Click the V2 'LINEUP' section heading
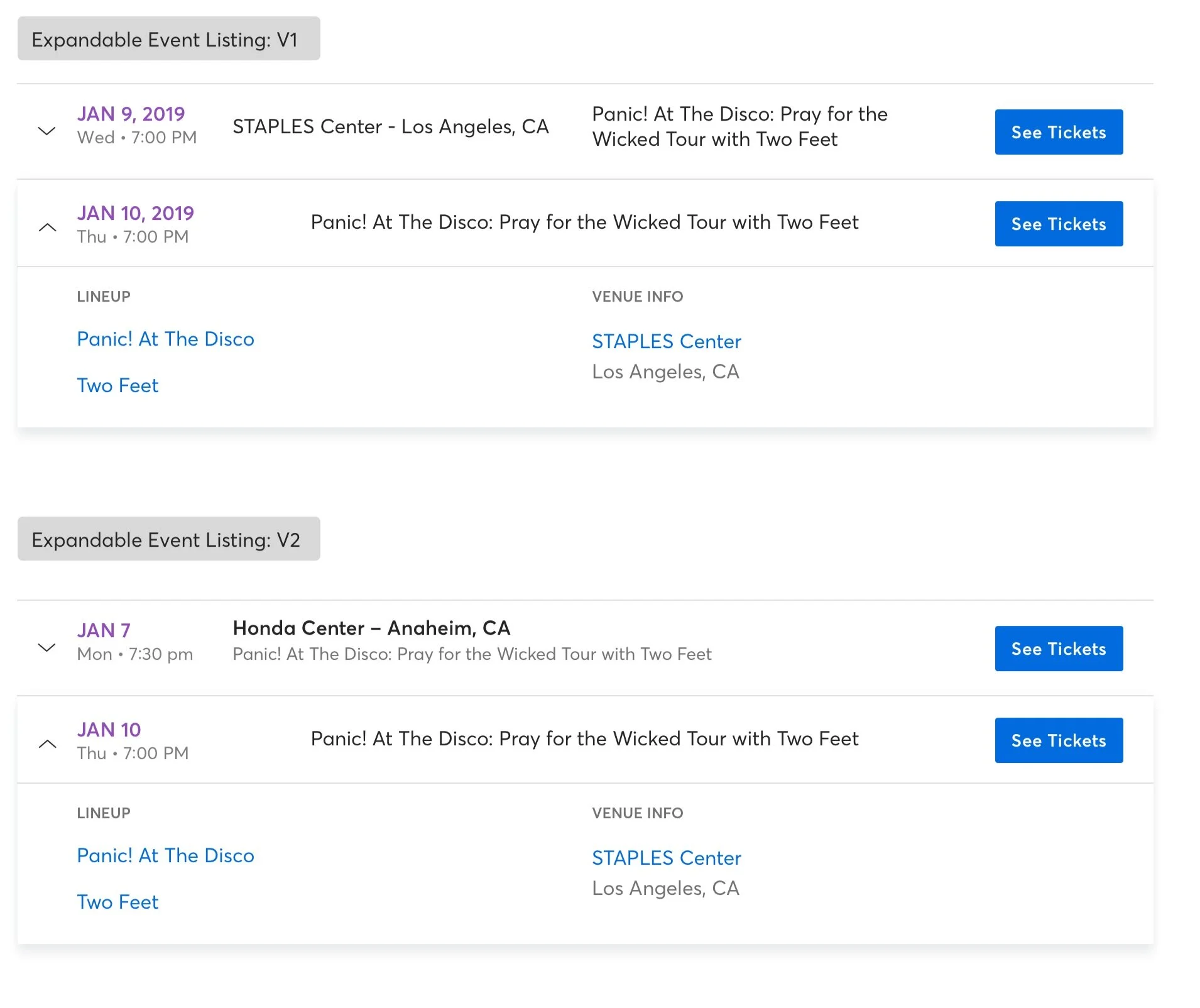1200x1008 pixels. pos(104,813)
